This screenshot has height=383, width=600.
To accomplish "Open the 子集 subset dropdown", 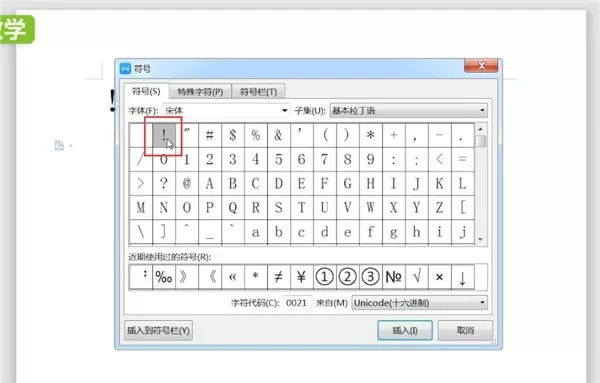I will click(x=408, y=111).
